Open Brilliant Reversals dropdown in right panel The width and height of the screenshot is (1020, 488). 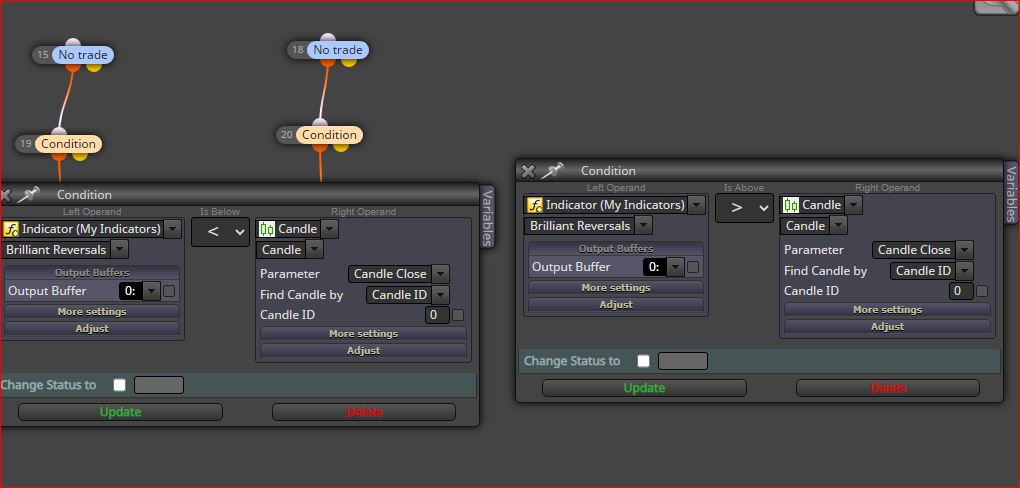(643, 226)
